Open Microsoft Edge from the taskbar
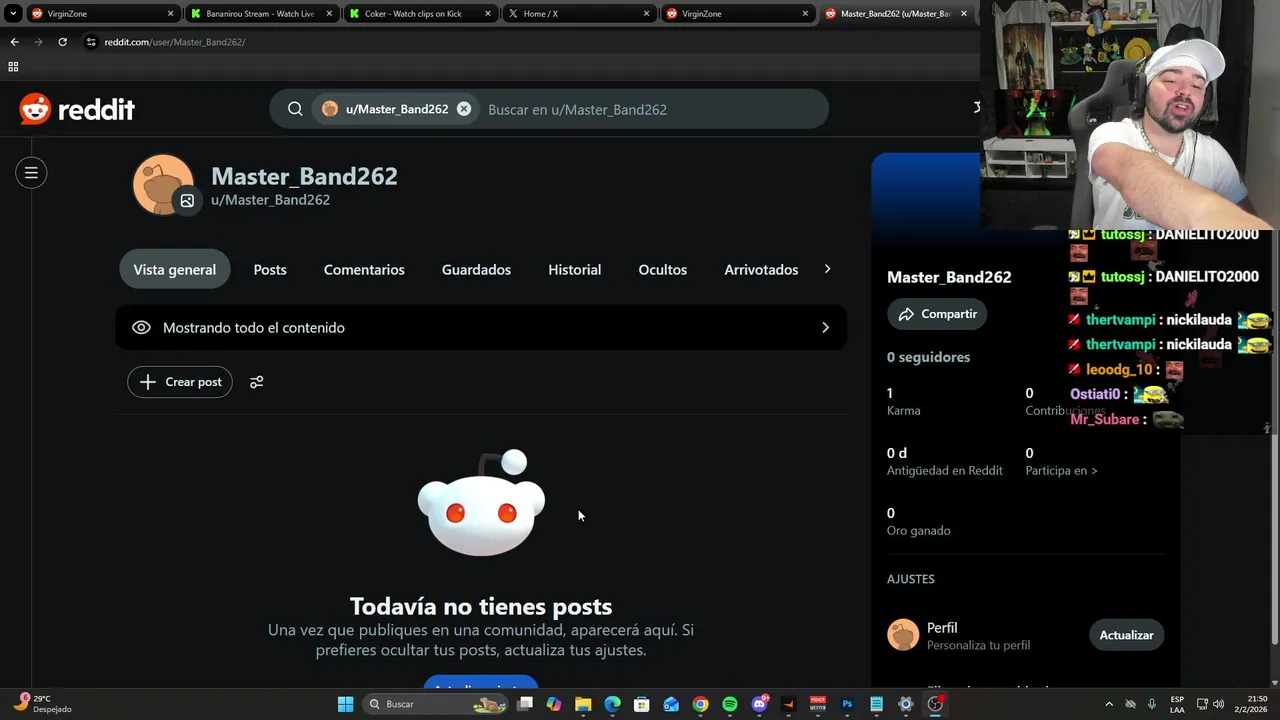 612,704
